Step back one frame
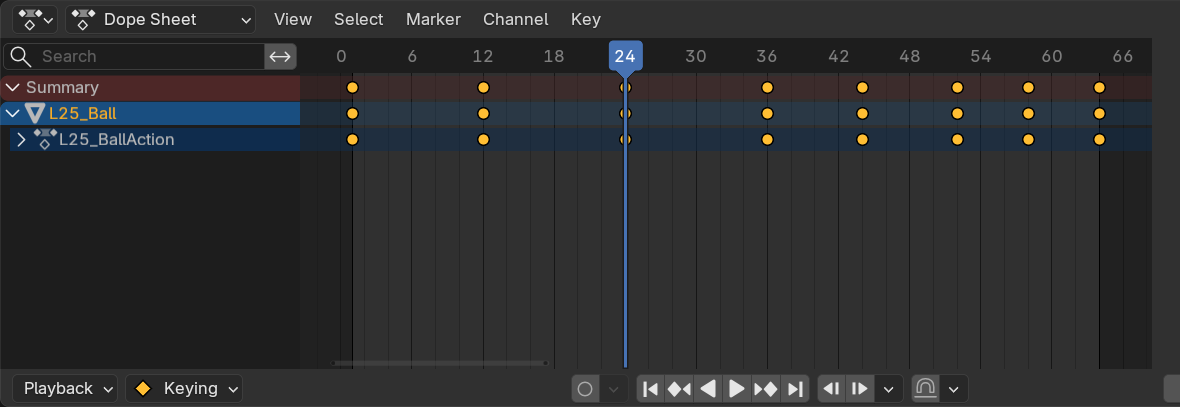1180x407 pixels. pos(832,390)
